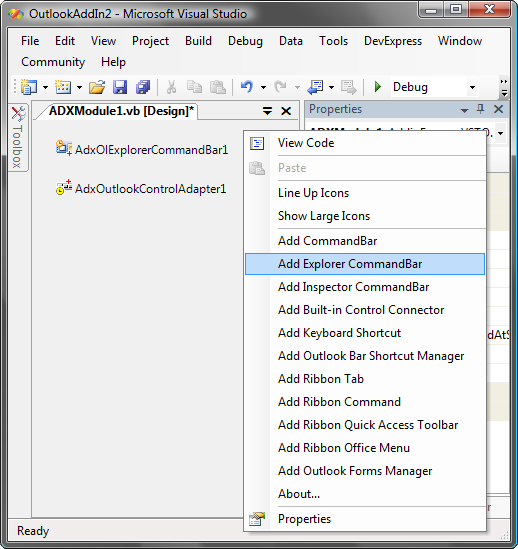Choose Add Outlook Bar Shortcut Manager entry
This screenshot has height=549, width=518.
pos(365,356)
